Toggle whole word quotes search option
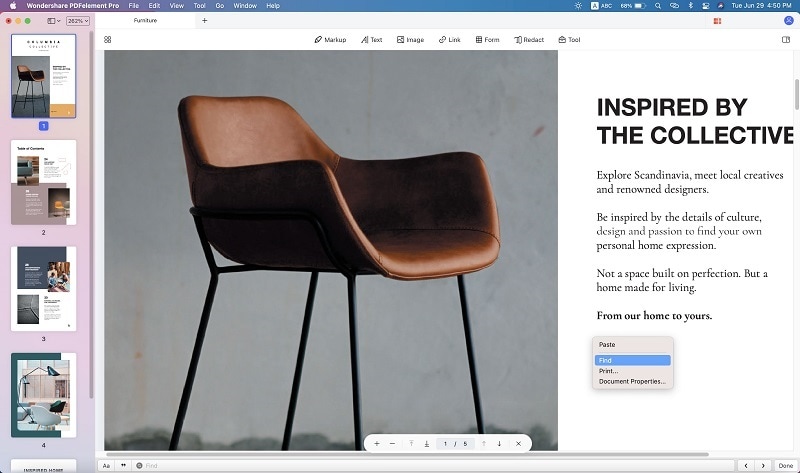800x473 pixels. point(123,465)
